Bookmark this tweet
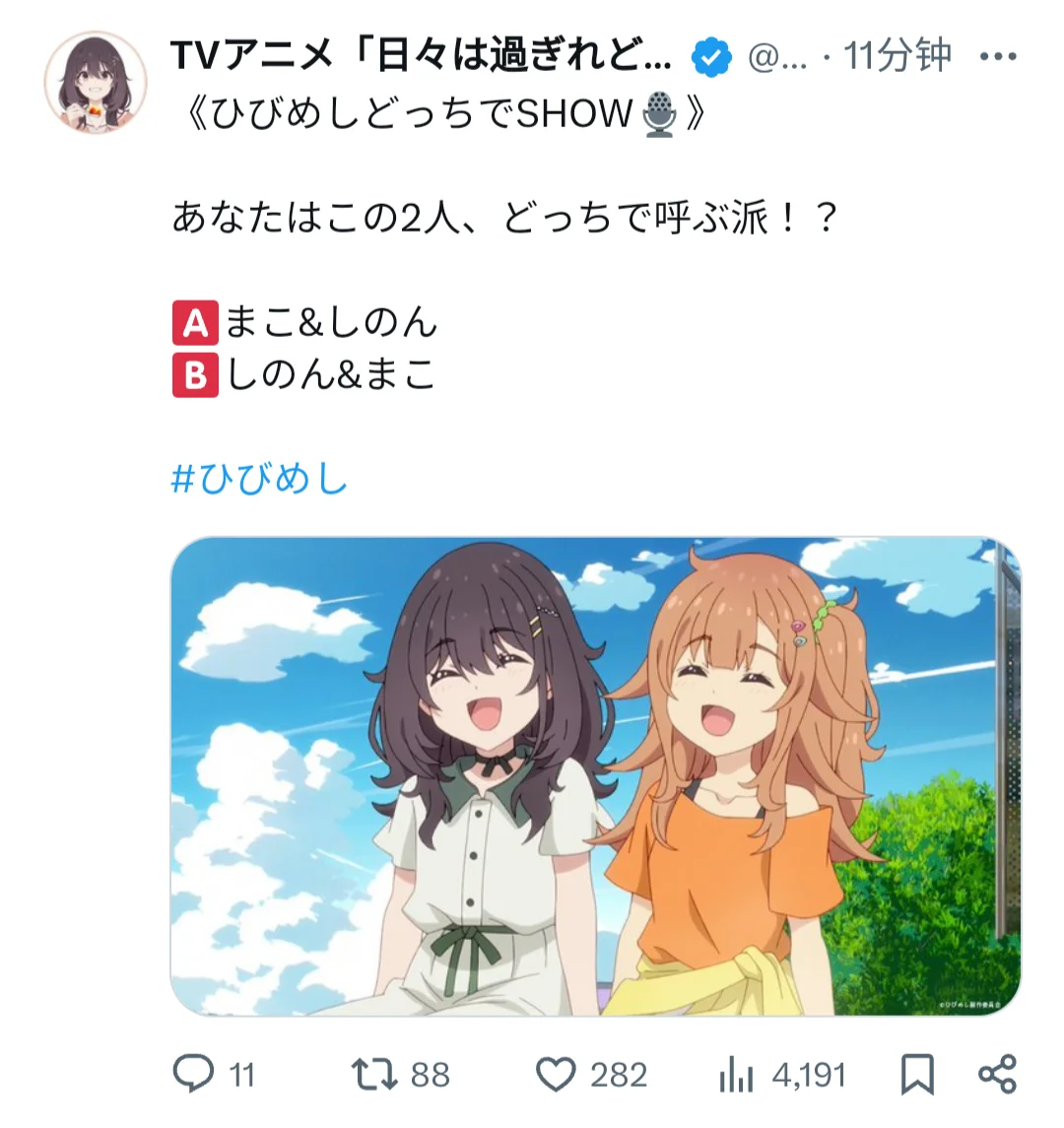This screenshot has height=1128, width=1064. tap(917, 1075)
